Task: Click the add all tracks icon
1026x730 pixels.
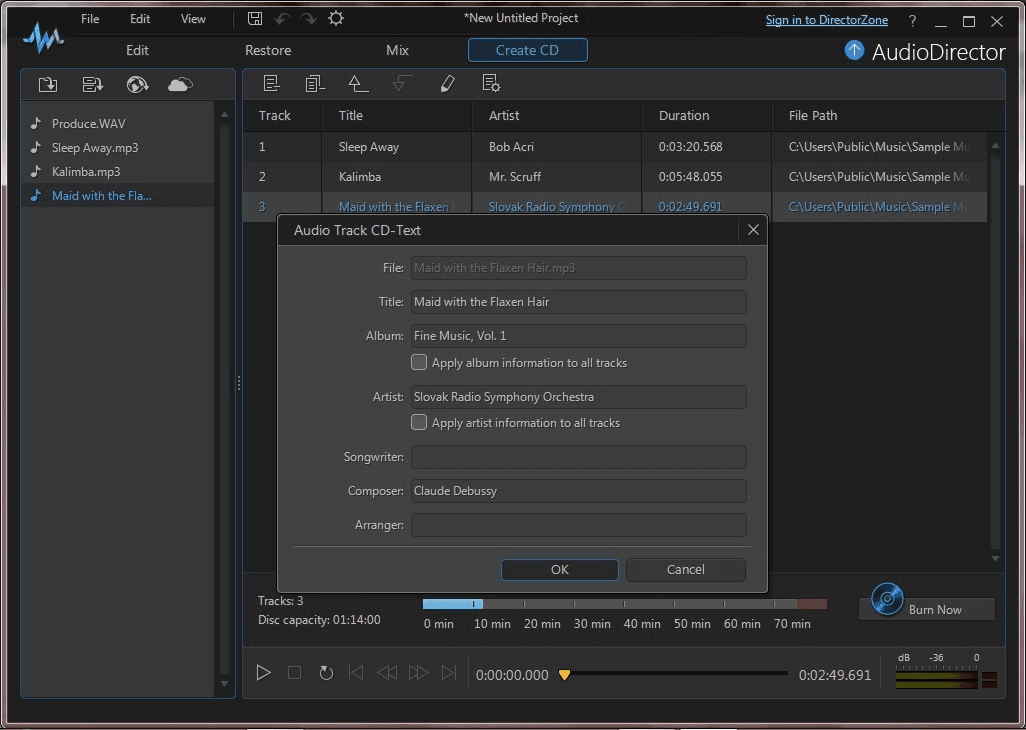Action: (315, 84)
